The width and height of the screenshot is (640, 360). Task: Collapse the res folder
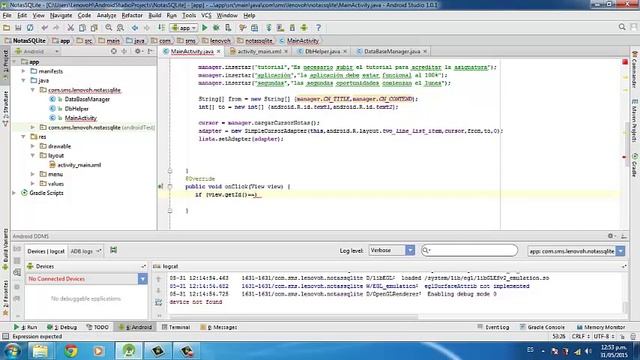[x=24, y=137]
